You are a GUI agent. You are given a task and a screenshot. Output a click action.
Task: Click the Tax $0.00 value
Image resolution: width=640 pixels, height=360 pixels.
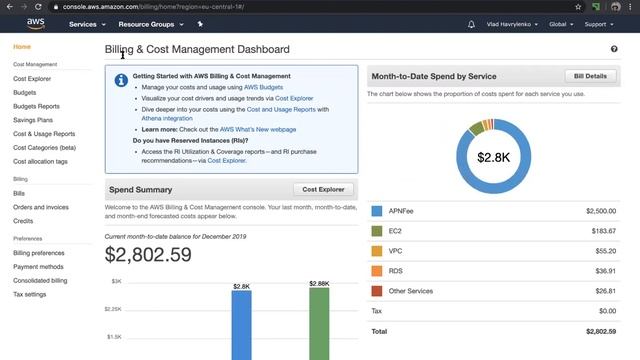(x=607, y=311)
